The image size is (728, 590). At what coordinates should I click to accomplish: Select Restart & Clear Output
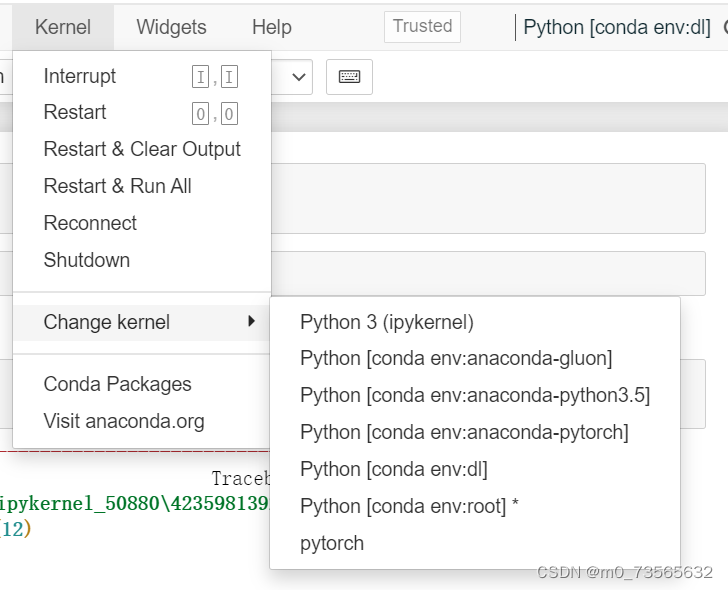coord(142,149)
